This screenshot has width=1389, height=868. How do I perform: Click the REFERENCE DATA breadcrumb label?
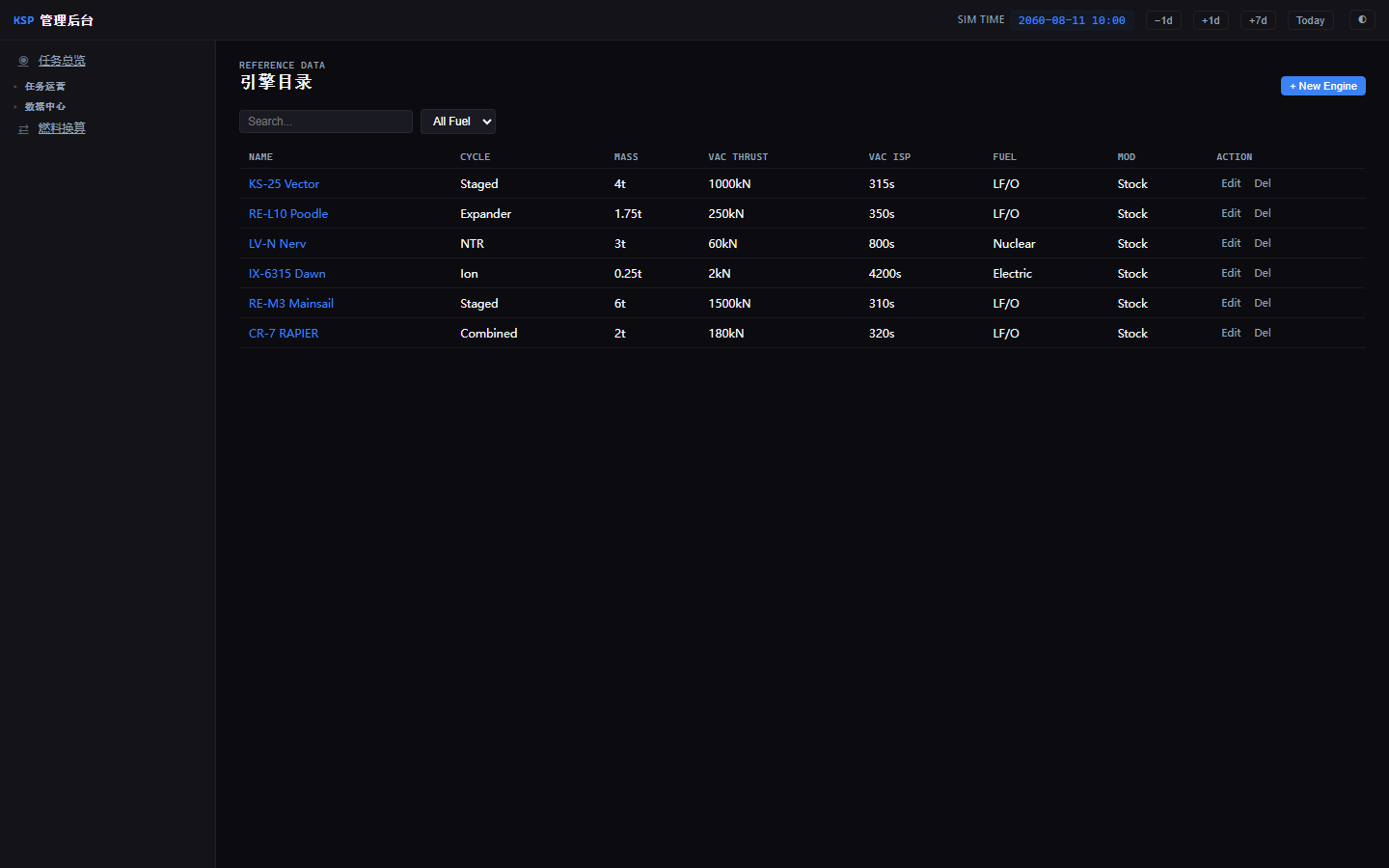click(282, 66)
